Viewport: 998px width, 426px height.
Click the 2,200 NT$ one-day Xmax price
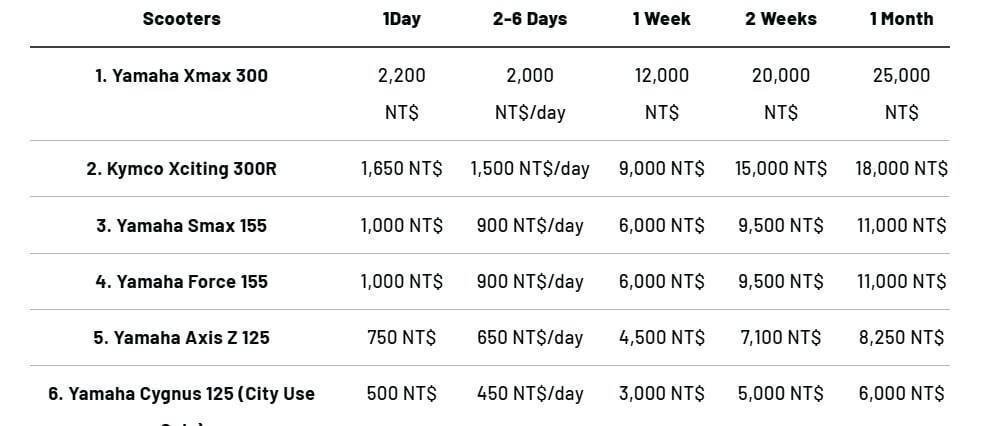click(401, 93)
